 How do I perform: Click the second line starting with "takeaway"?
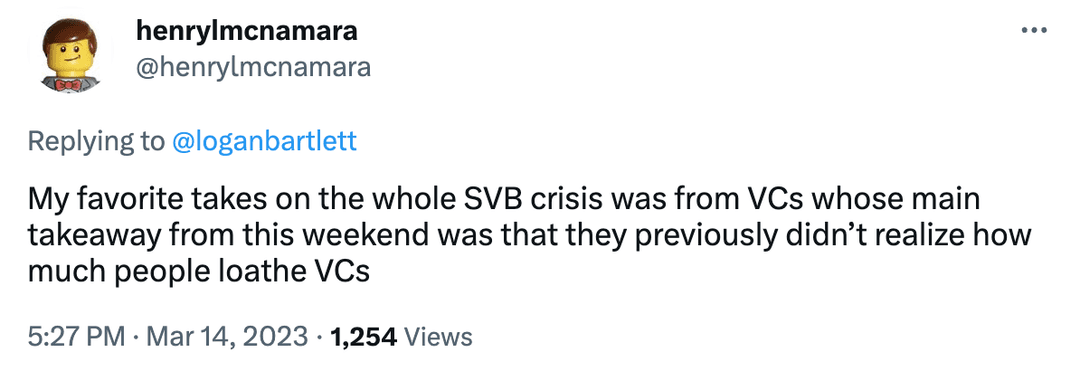point(529,235)
